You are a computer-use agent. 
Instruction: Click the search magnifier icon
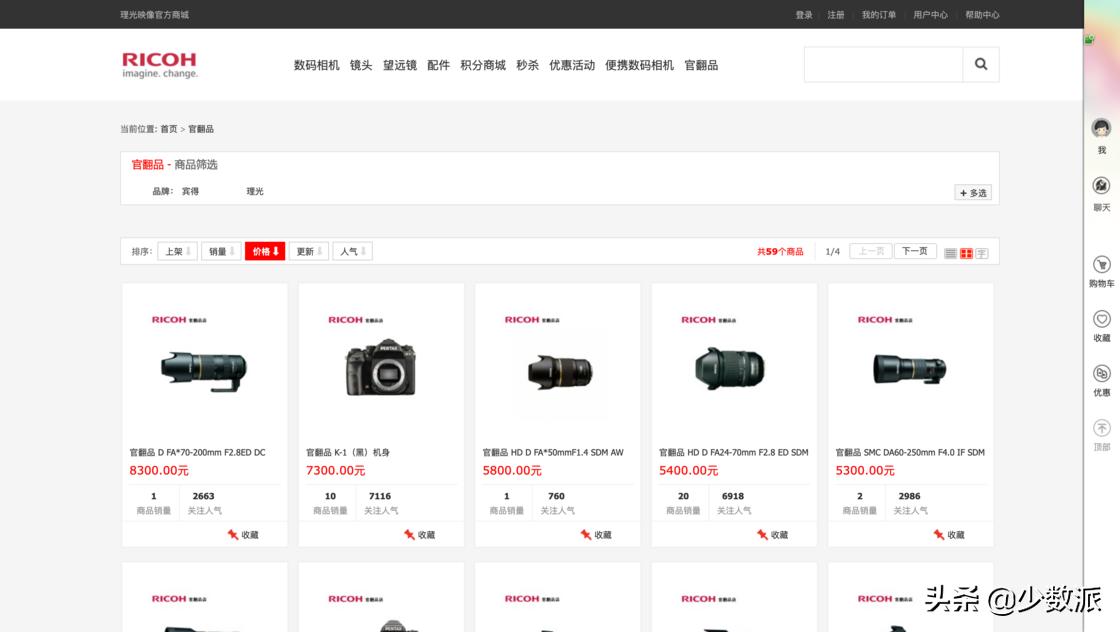[981, 64]
